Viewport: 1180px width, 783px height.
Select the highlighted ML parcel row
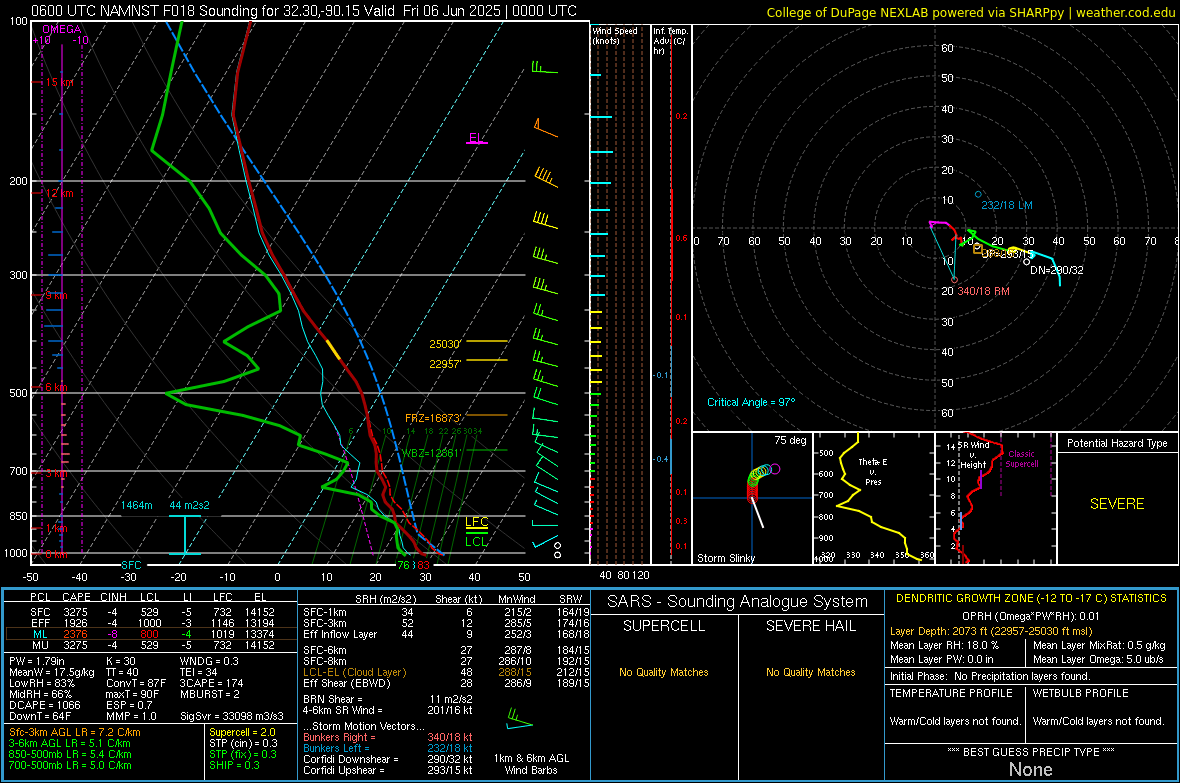point(151,634)
